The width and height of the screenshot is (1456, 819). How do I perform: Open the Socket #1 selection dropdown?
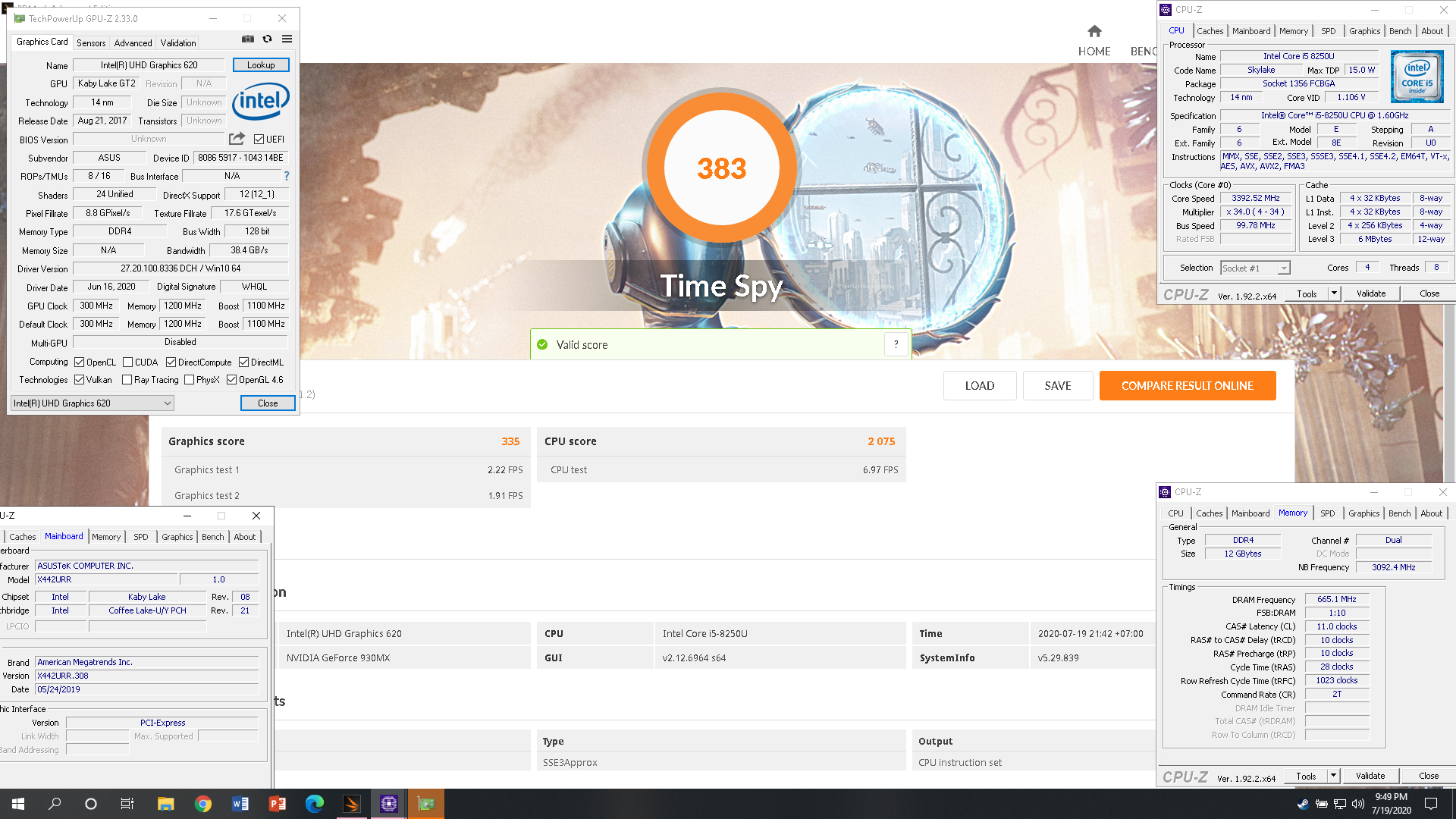coord(1255,268)
